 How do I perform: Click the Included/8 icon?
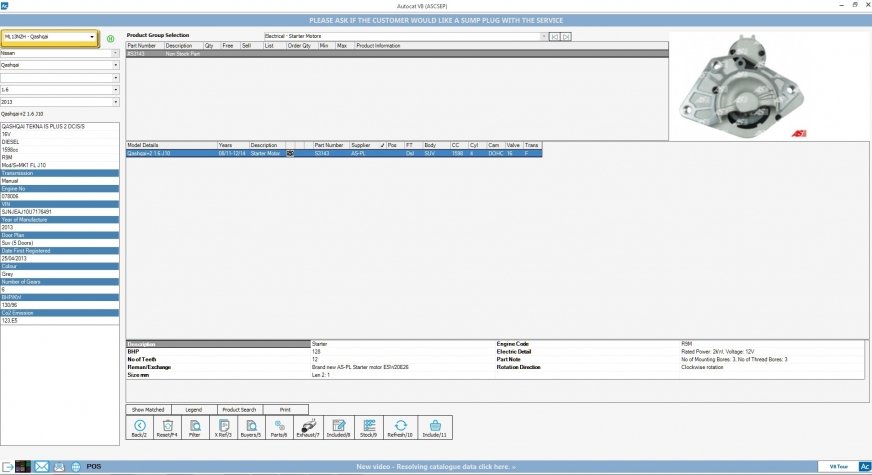click(339, 427)
